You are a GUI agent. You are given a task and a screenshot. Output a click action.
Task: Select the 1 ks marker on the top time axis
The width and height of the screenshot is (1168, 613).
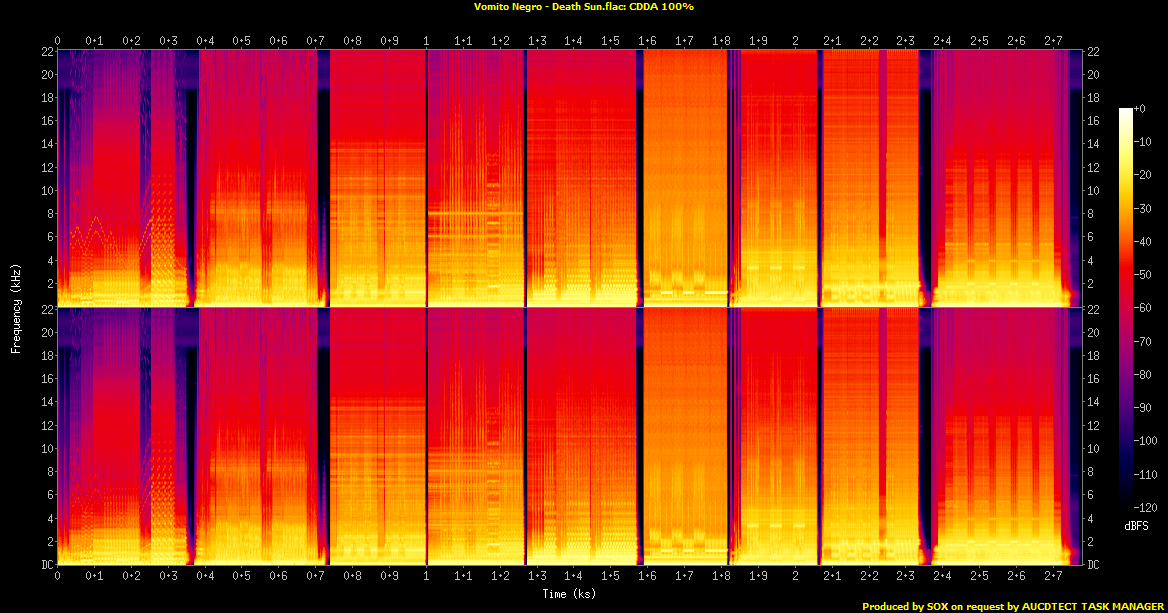pyautogui.click(x=427, y=41)
